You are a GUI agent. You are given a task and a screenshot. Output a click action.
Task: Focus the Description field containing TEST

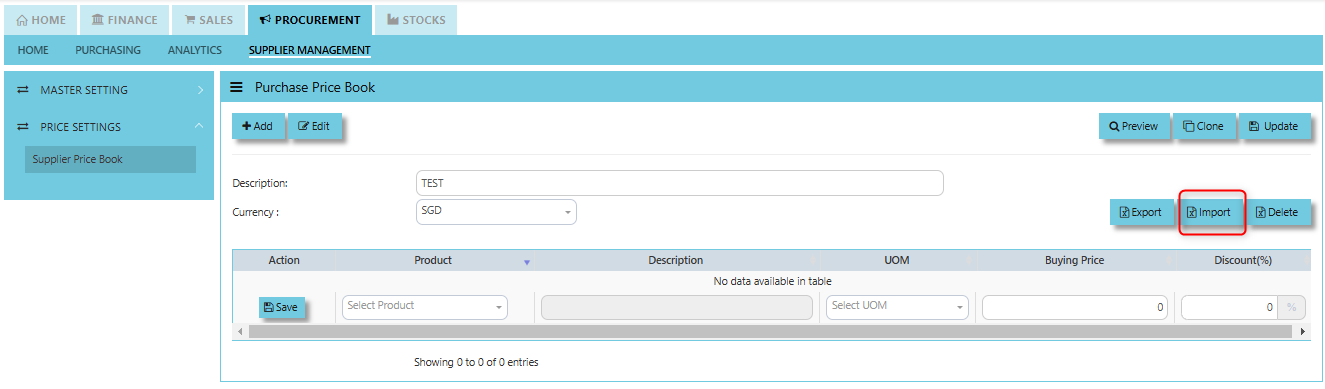coord(679,183)
